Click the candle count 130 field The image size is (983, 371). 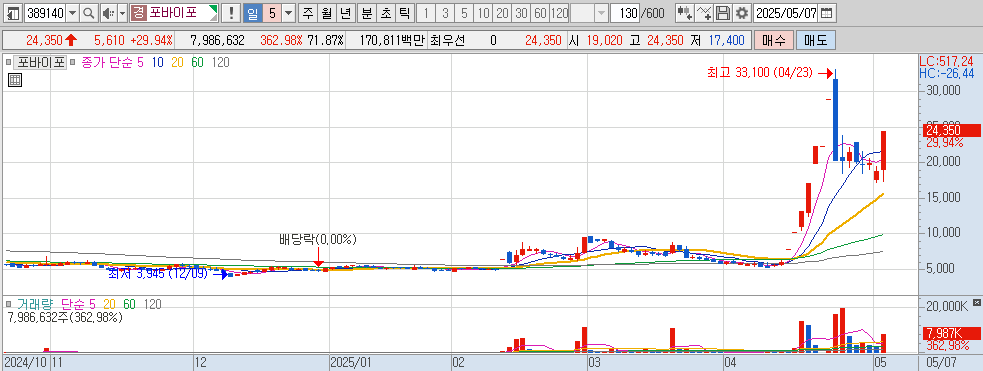tap(624, 13)
